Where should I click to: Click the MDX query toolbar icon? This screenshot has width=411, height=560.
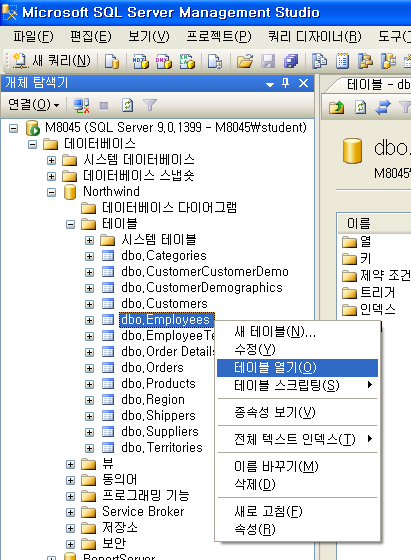tap(141, 61)
